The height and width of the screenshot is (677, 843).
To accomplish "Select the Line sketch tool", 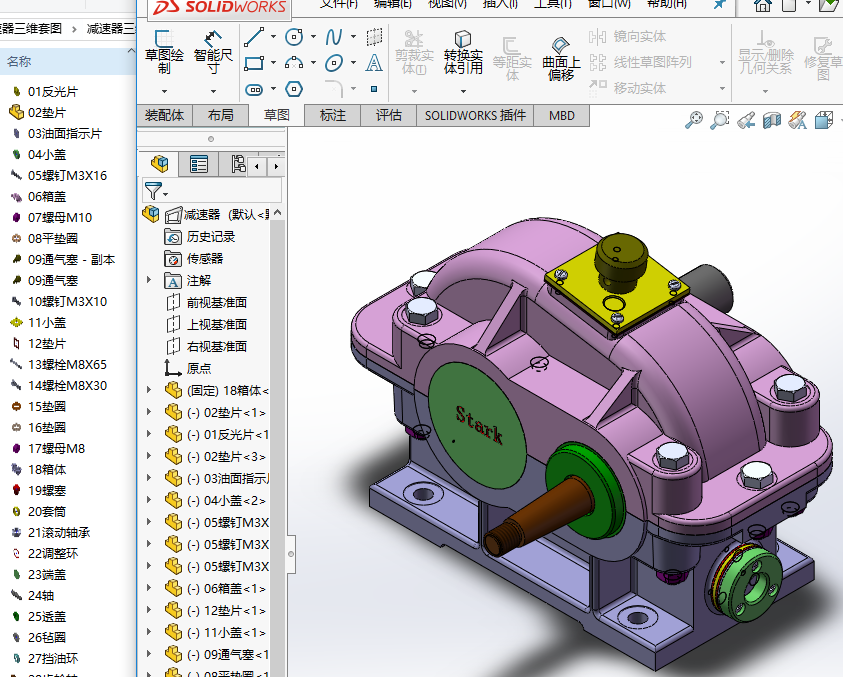I will [254, 38].
